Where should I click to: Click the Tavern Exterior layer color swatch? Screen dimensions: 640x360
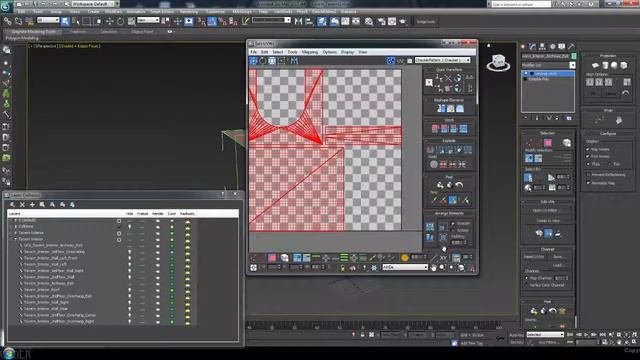click(x=172, y=233)
